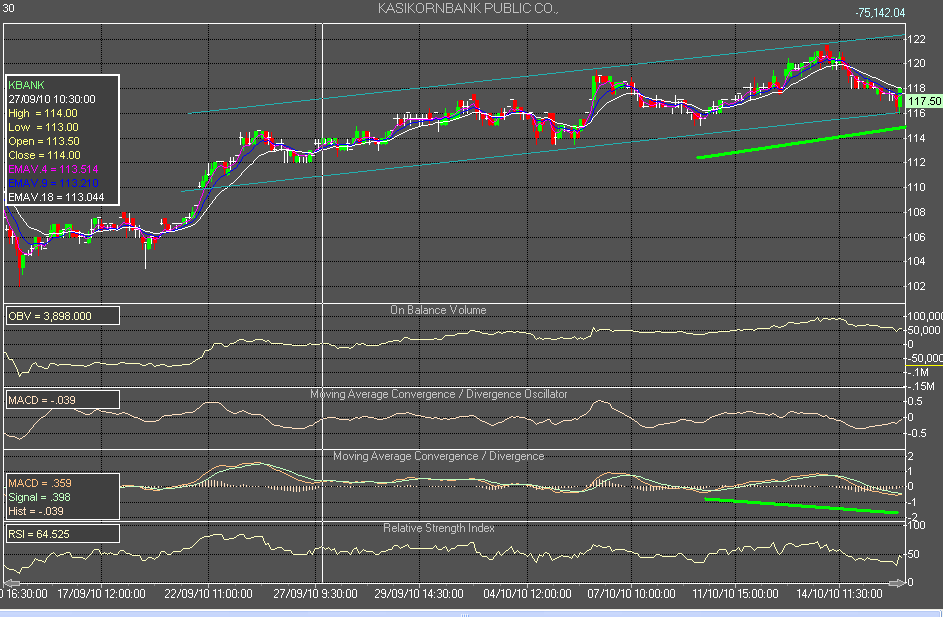Click the 17/09/10 12:00:00 time label
The image size is (943, 617).
101,594
